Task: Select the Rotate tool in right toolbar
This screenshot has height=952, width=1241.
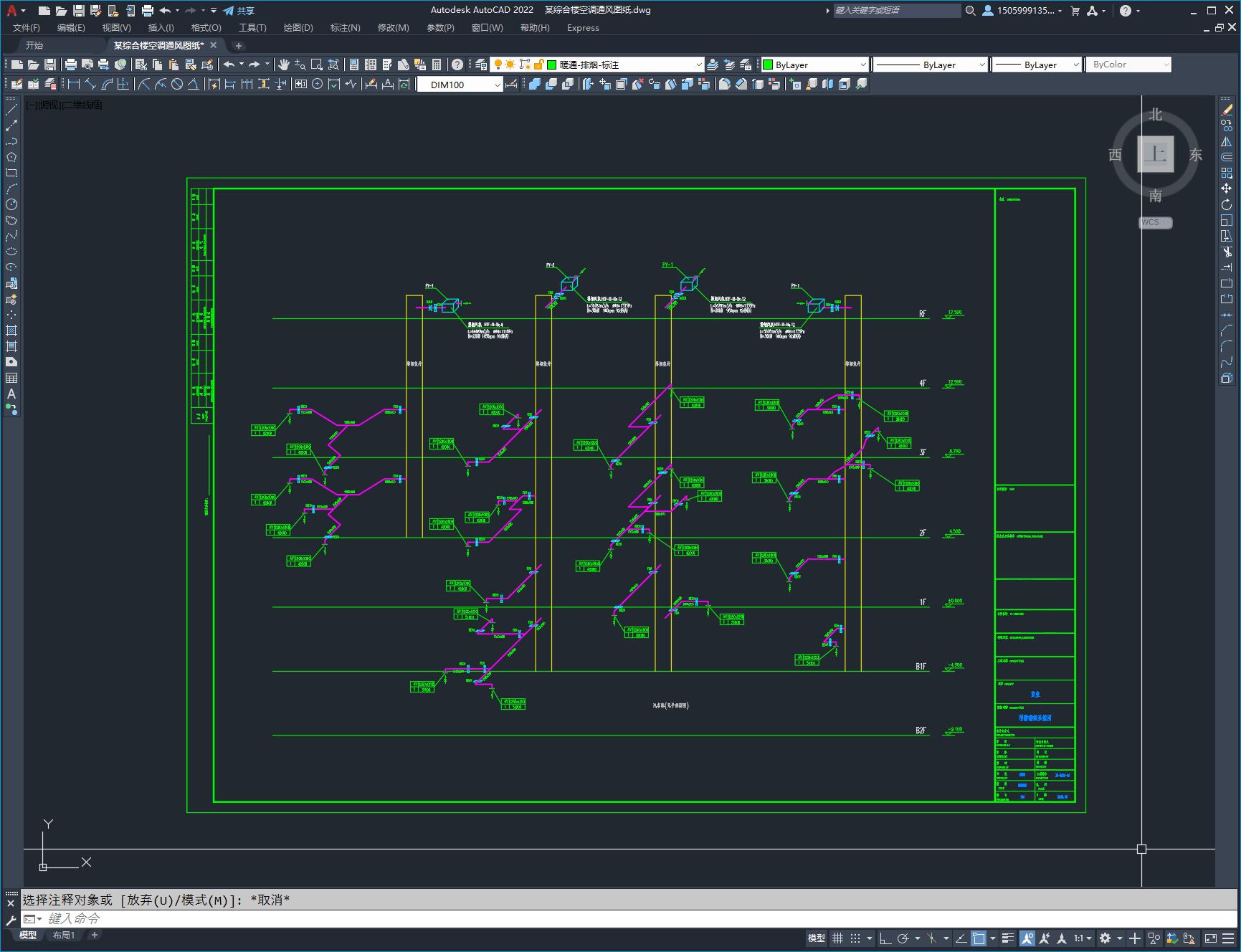Action: click(x=1227, y=204)
